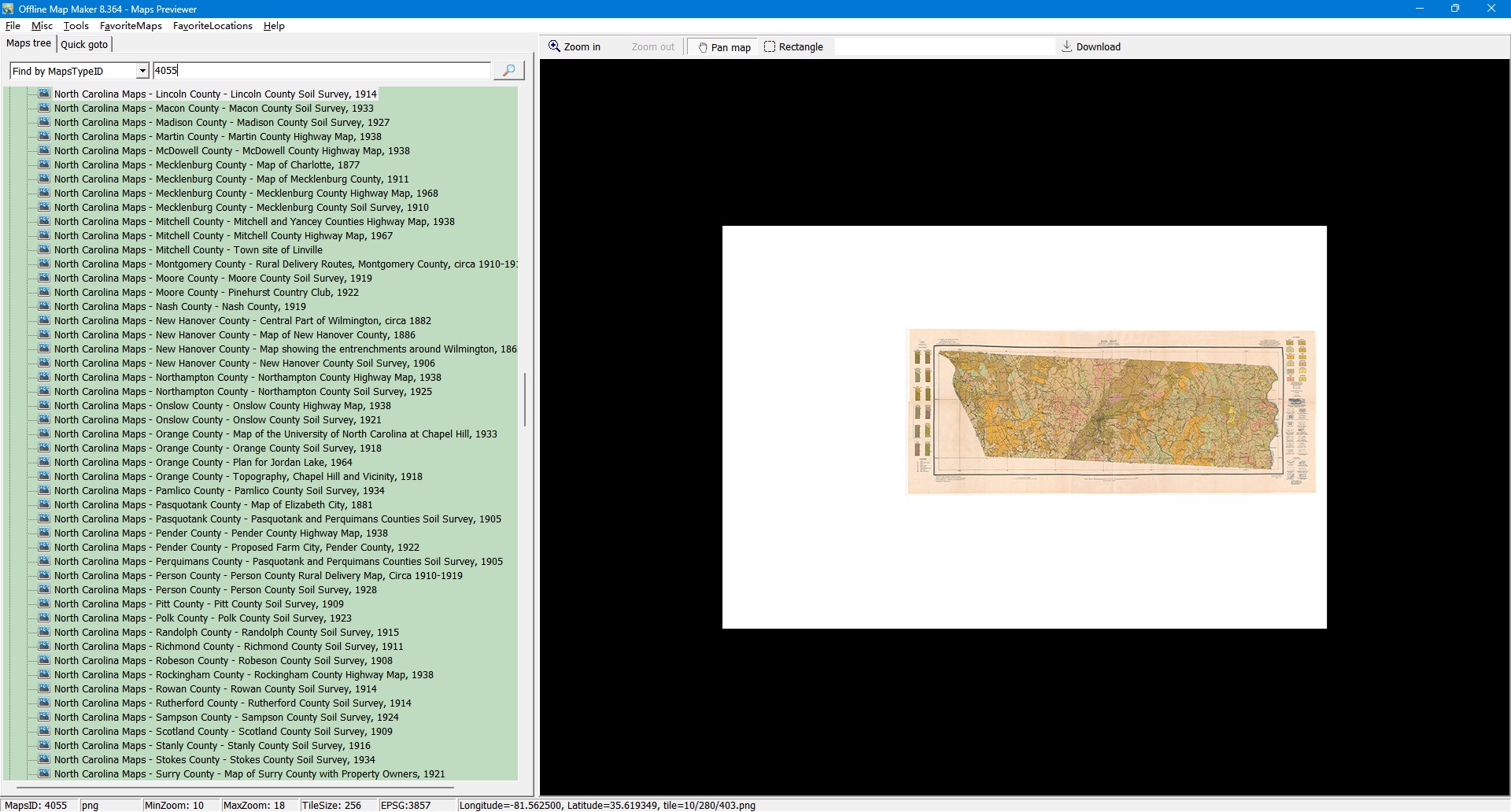Screen dimensions: 1511x812
Task: Click map icon beside Lincoln County Soil Survey
Action: click(45, 94)
